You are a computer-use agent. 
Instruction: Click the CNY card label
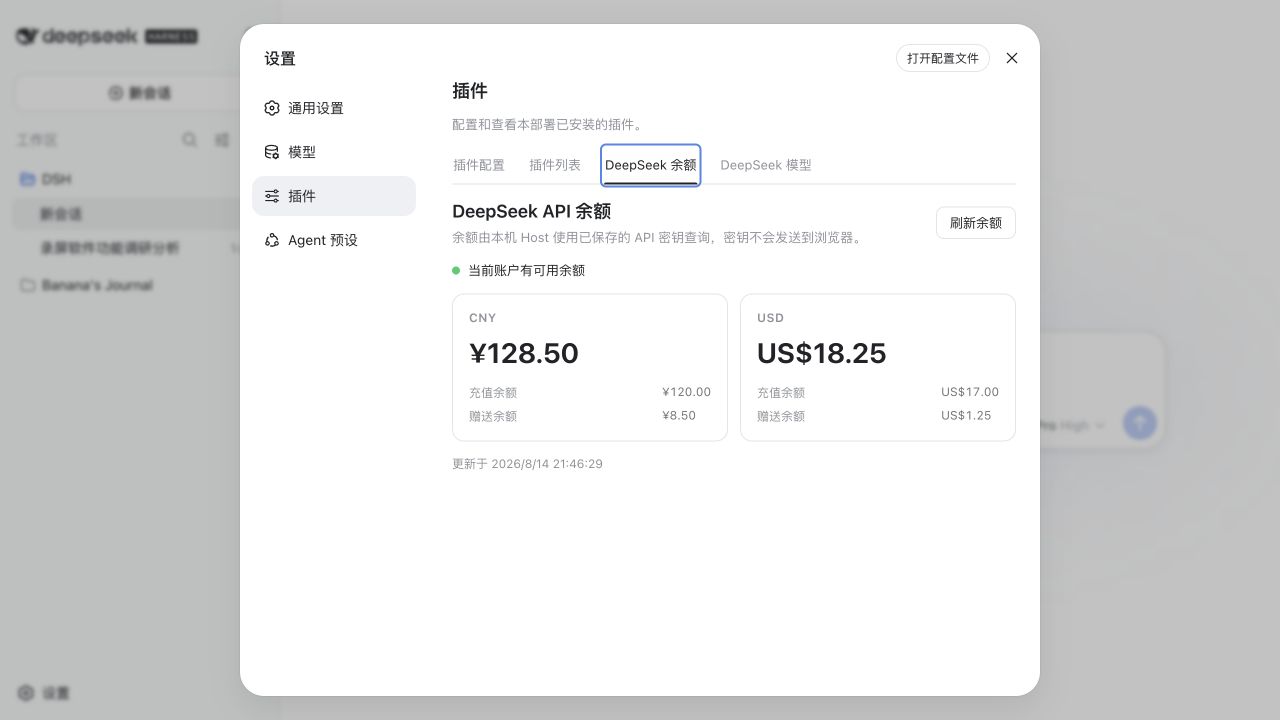(483, 318)
